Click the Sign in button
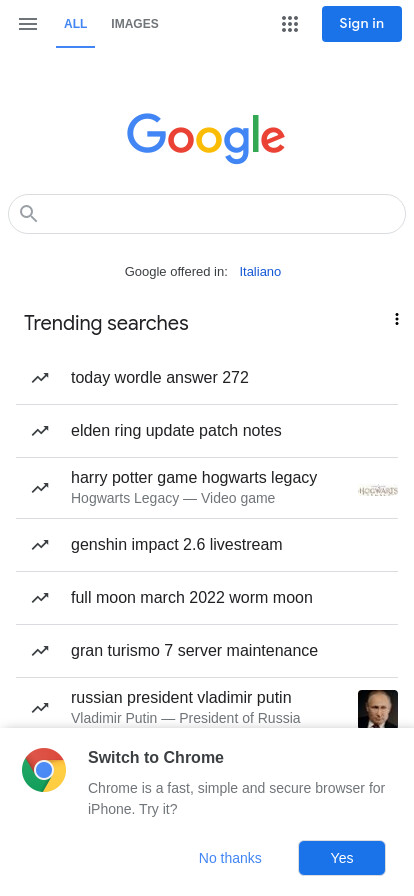This screenshot has height=896, width=414. point(362,24)
